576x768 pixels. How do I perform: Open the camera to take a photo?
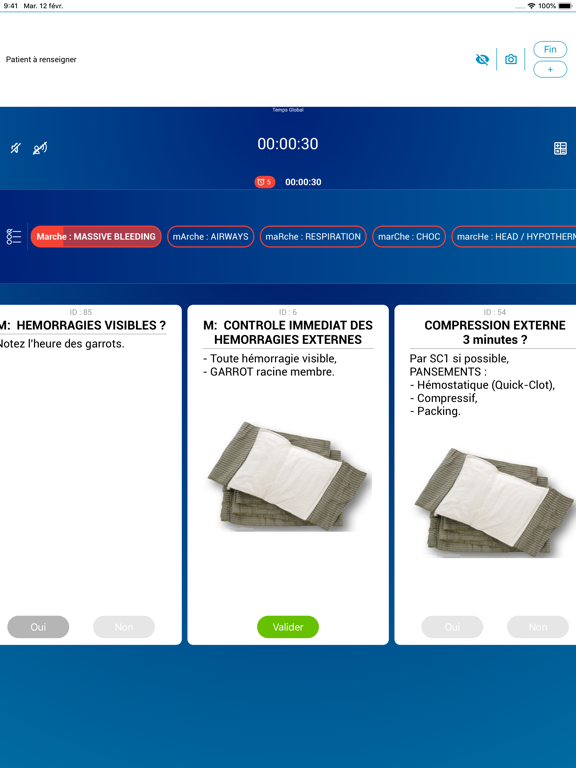(x=511, y=59)
